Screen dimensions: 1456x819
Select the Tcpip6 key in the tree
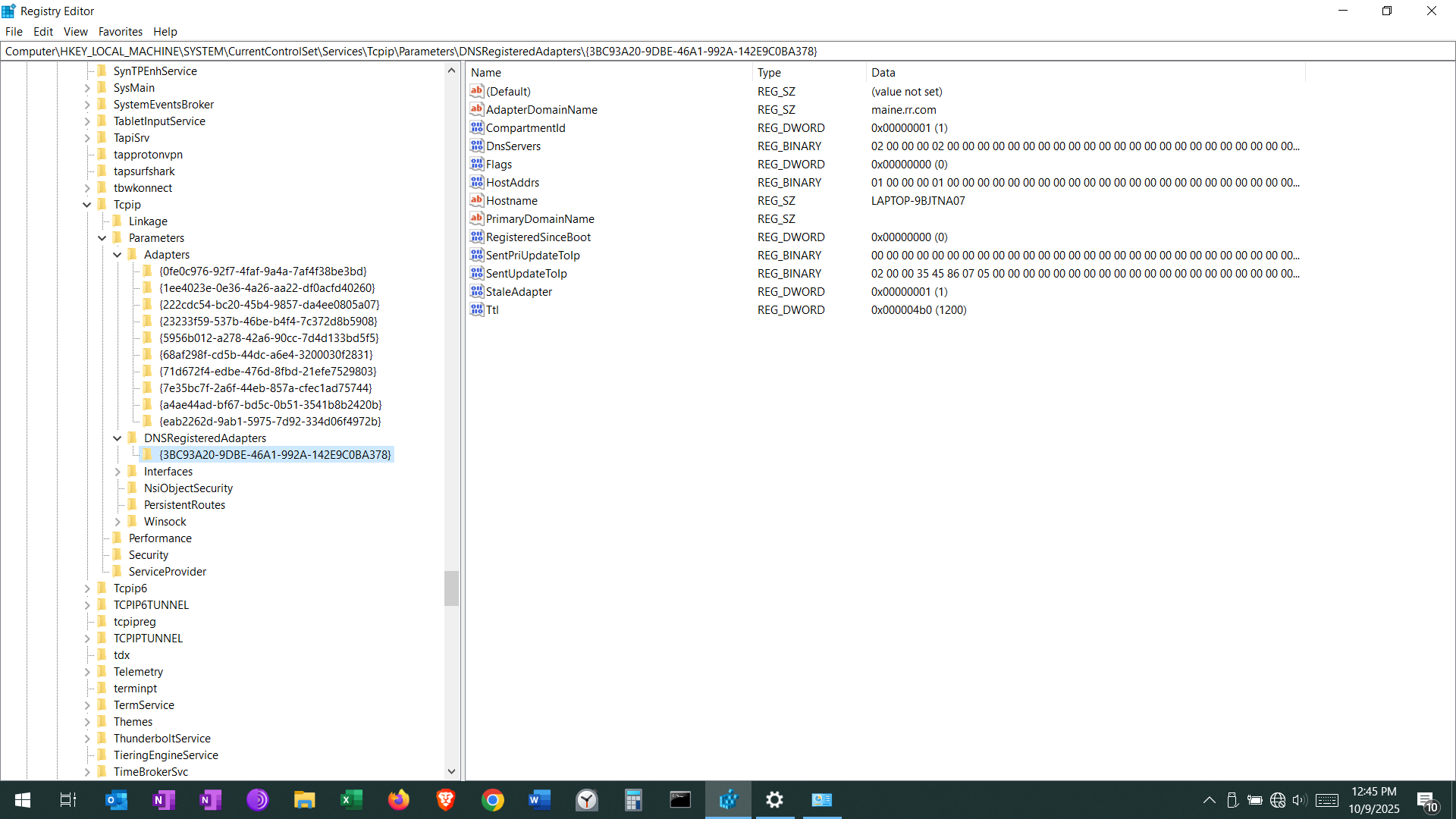tap(130, 588)
